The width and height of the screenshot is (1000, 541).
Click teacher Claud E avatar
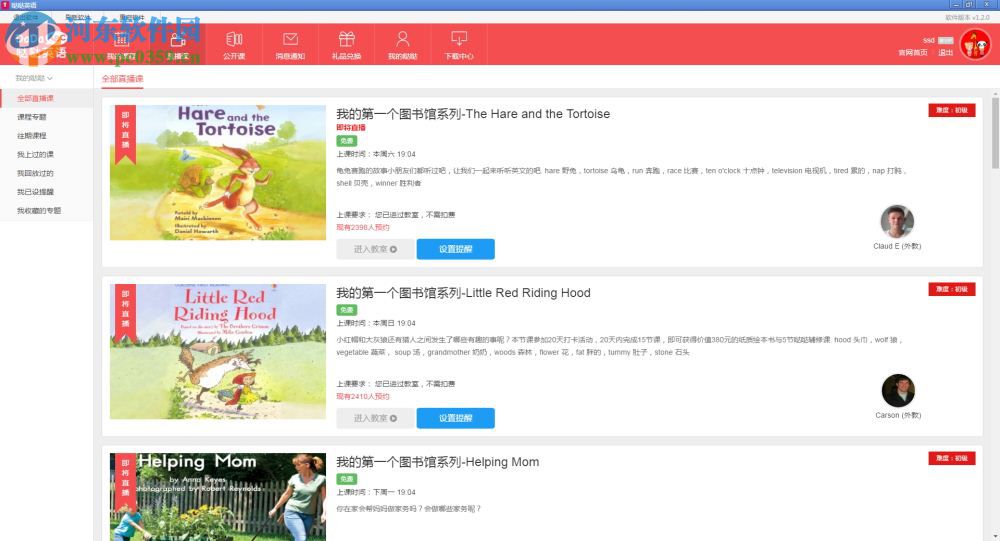(897, 221)
